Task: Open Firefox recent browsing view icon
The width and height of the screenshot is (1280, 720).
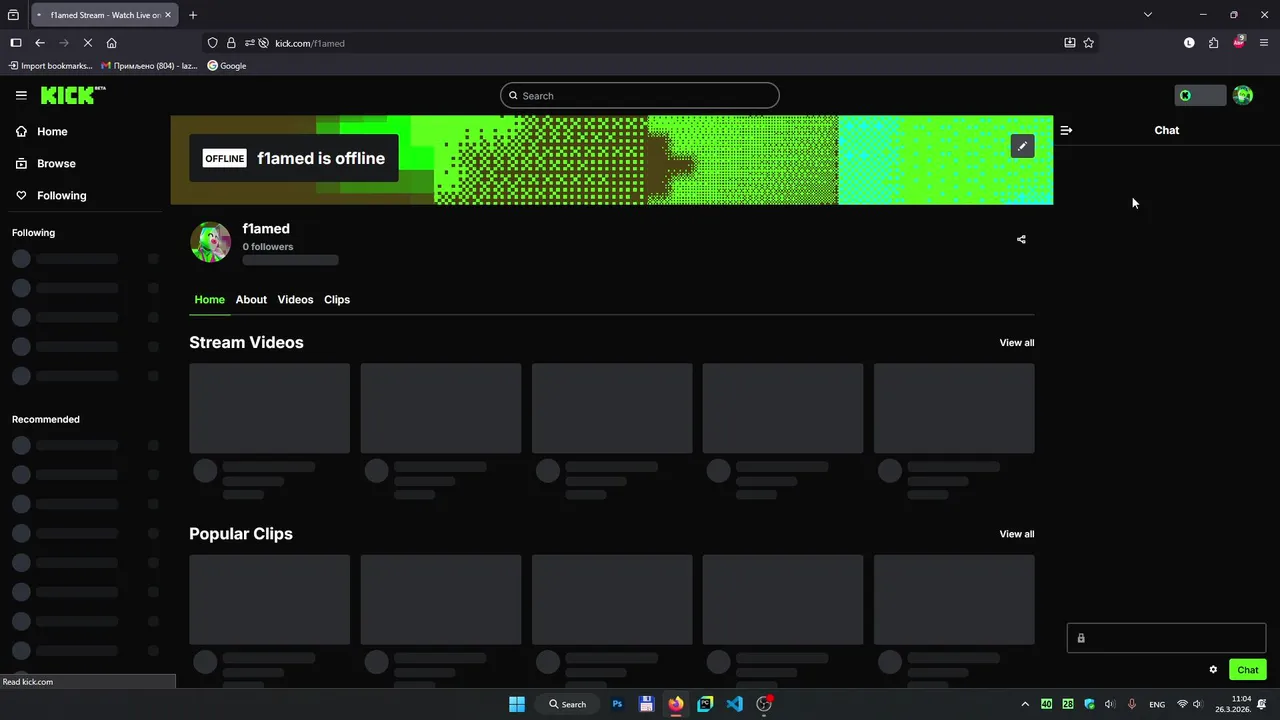Action: pos(13,15)
